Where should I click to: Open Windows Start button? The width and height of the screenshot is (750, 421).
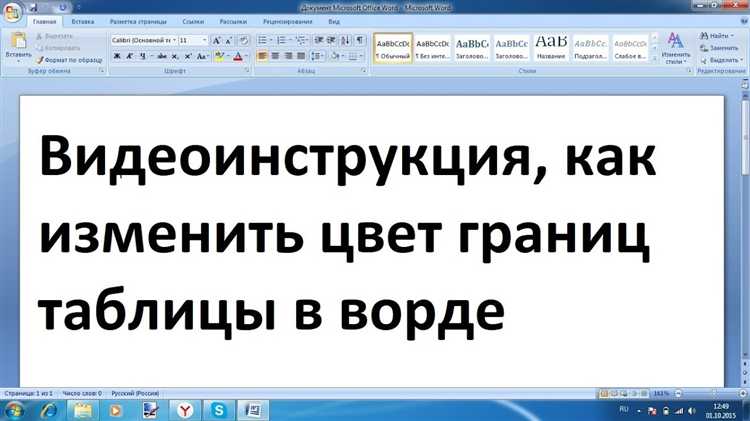(14, 410)
